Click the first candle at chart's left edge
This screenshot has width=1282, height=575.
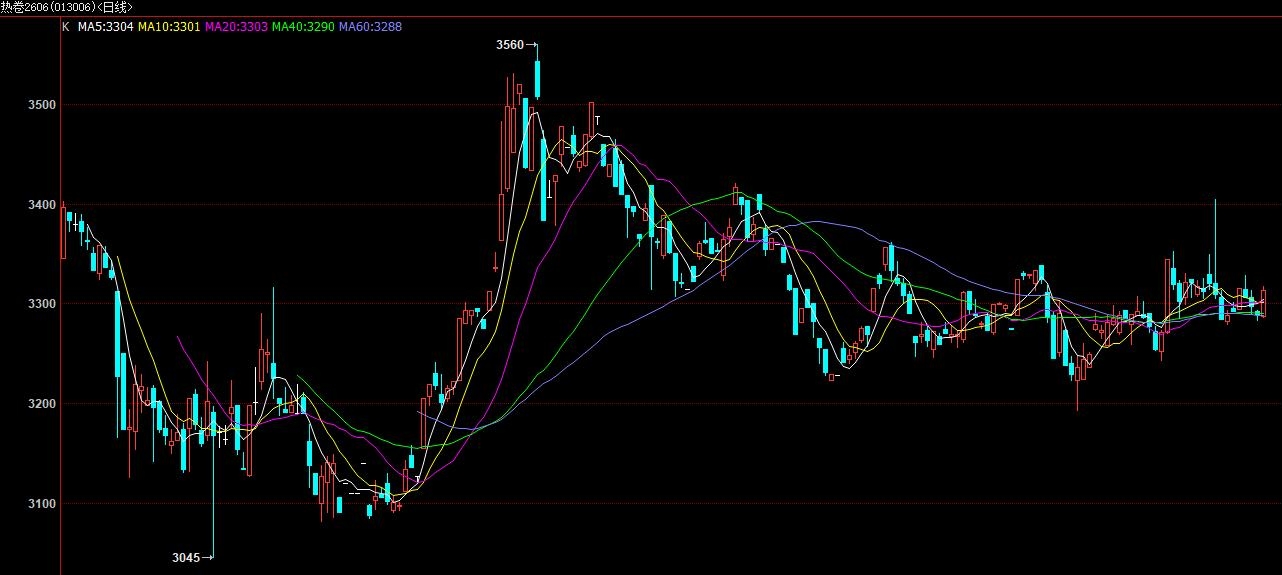64,233
